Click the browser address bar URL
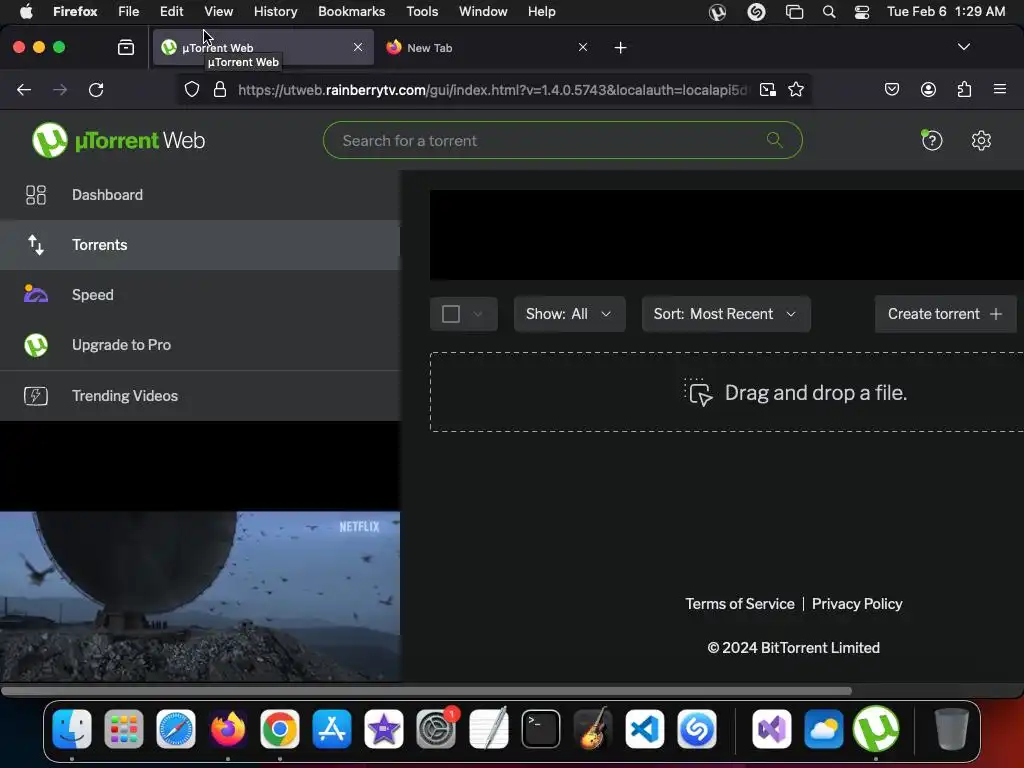The height and width of the screenshot is (768, 1024). point(493,89)
